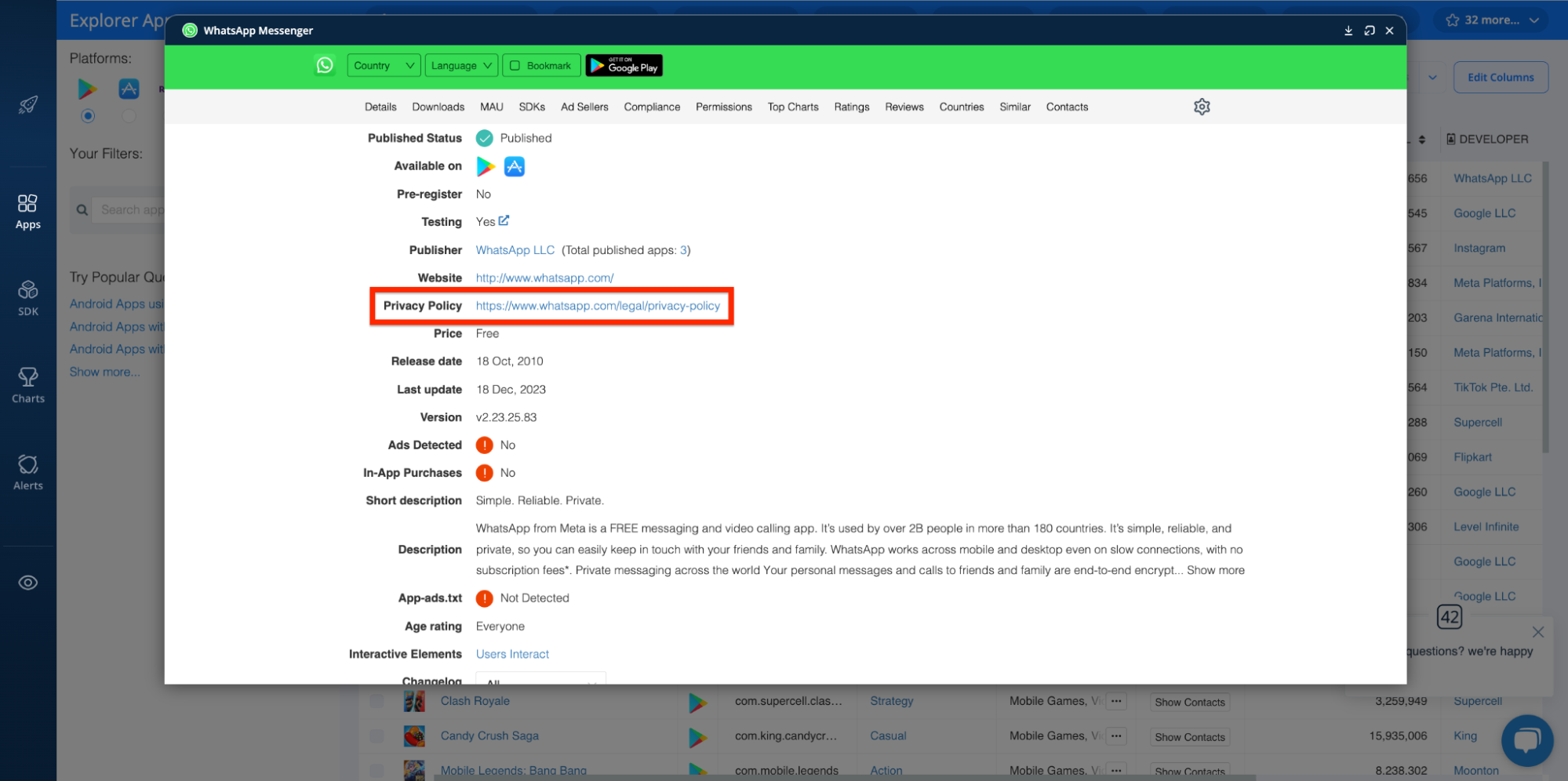The width and height of the screenshot is (1568, 781).
Task: Go to the Compliance tab
Action: (652, 107)
